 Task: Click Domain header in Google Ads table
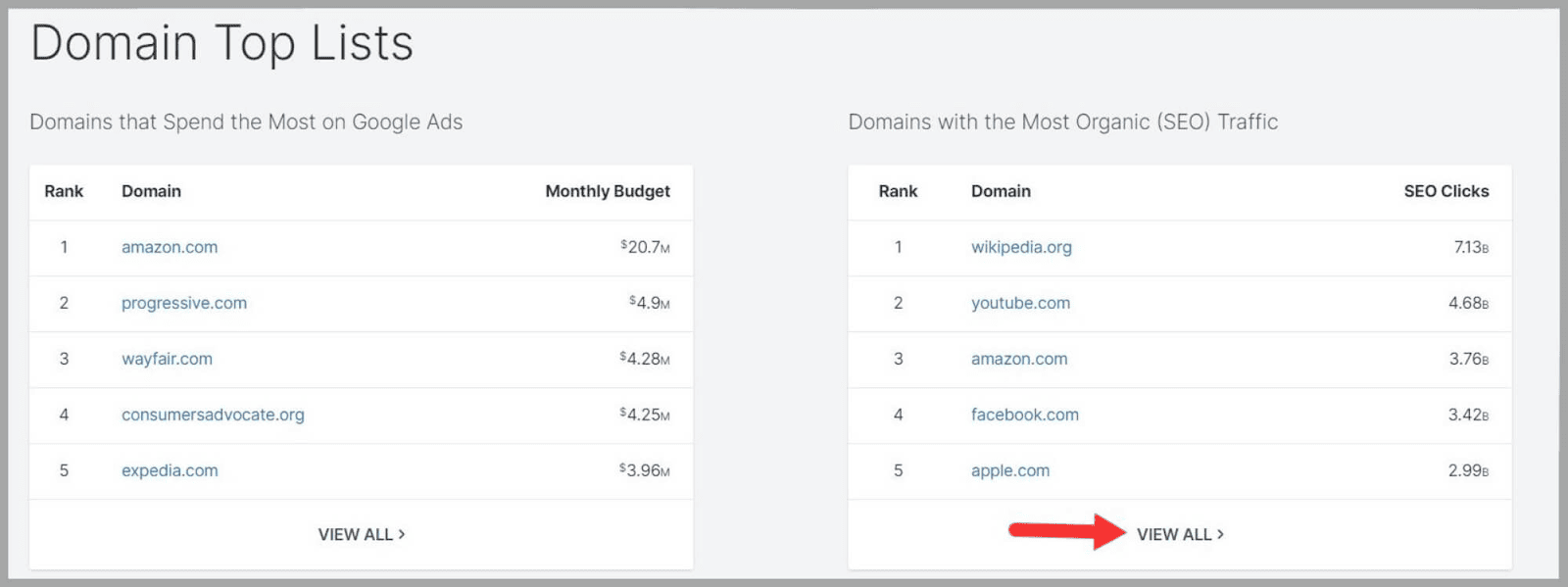[x=151, y=191]
